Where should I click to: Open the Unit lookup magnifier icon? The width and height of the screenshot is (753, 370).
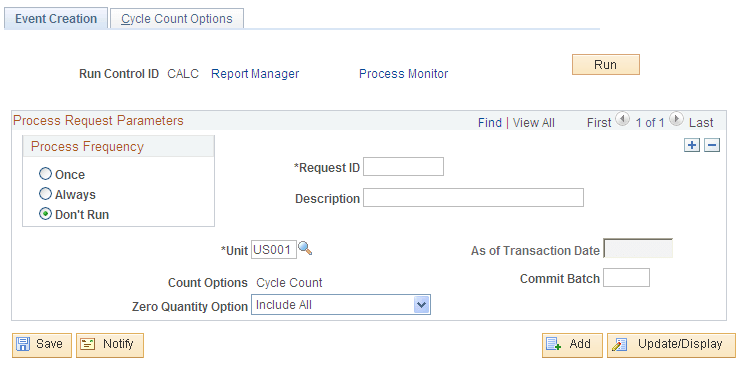[x=305, y=248]
